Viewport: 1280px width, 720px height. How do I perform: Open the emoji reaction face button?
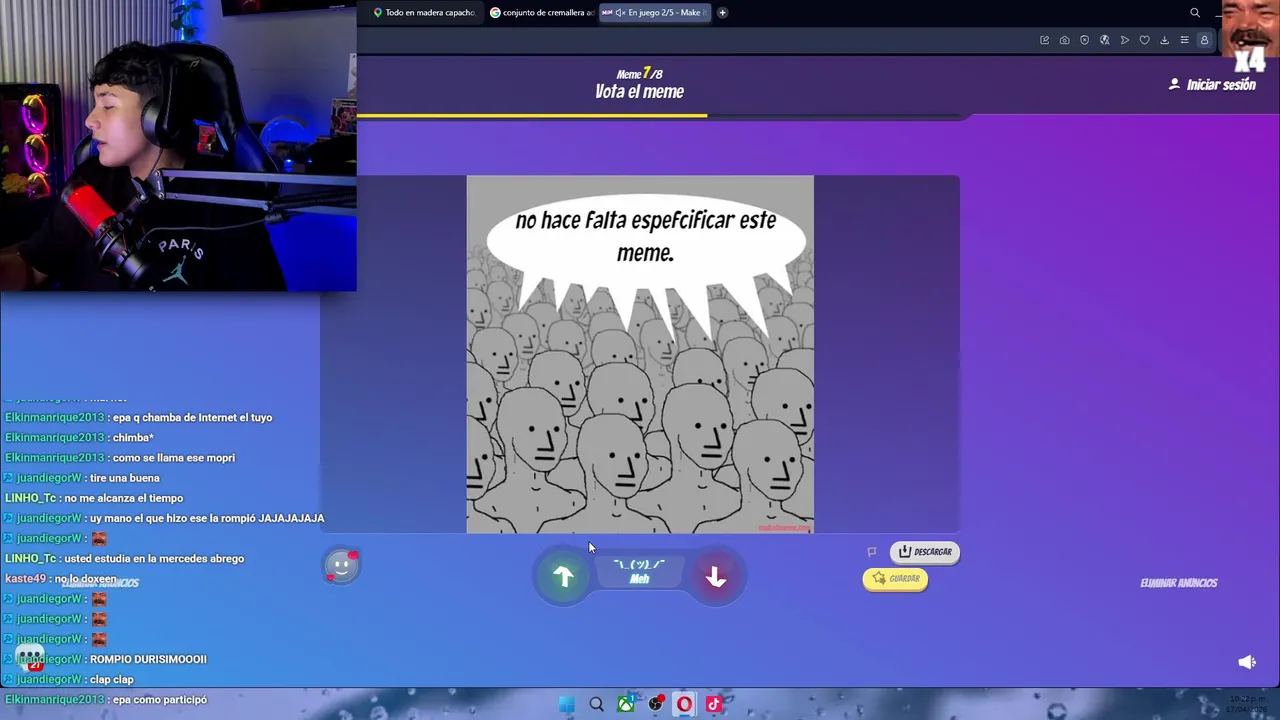point(341,566)
